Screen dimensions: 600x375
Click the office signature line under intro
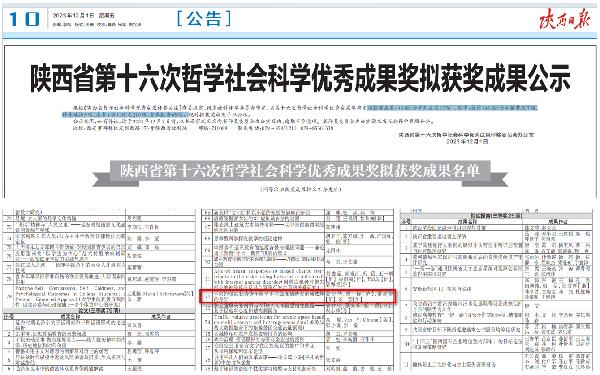(x=466, y=135)
